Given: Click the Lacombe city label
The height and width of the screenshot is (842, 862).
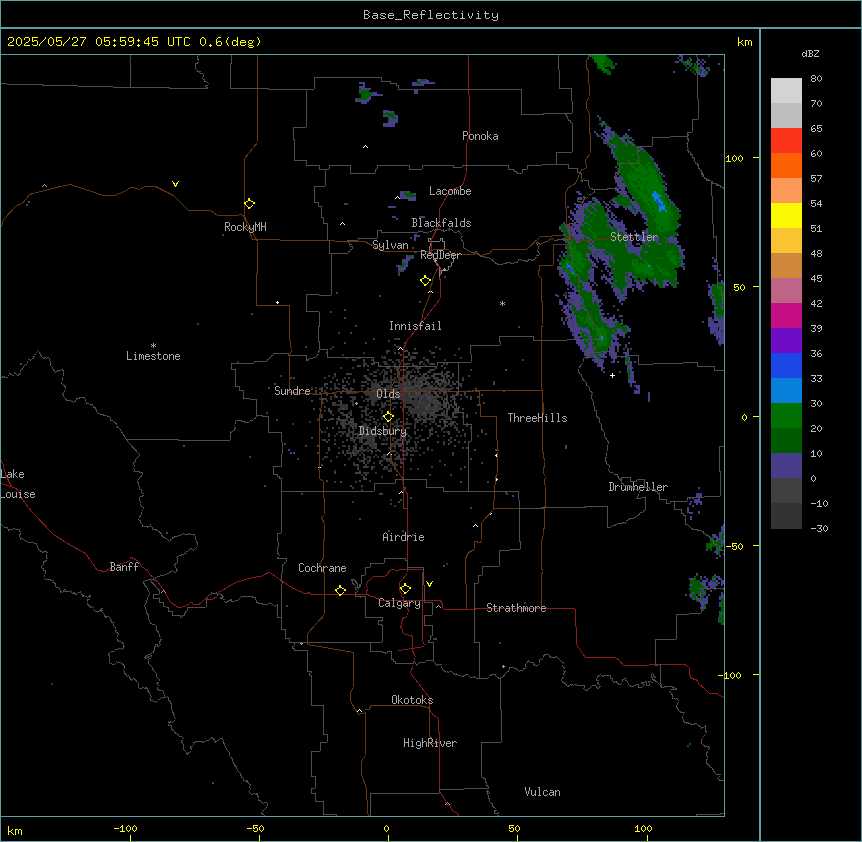Looking at the screenshot, I should [x=450, y=191].
